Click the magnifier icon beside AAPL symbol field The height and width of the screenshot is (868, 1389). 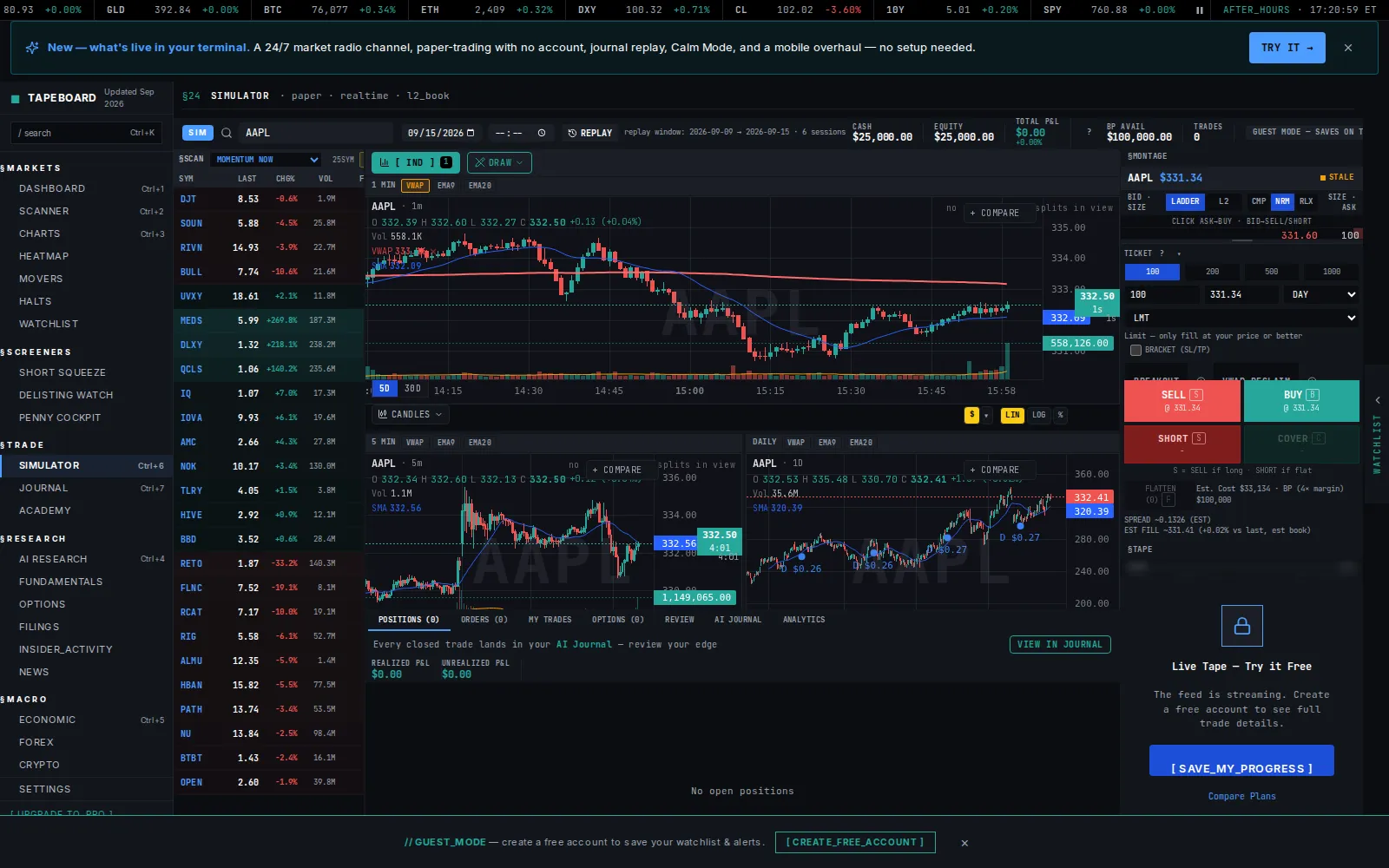[227, 133]
